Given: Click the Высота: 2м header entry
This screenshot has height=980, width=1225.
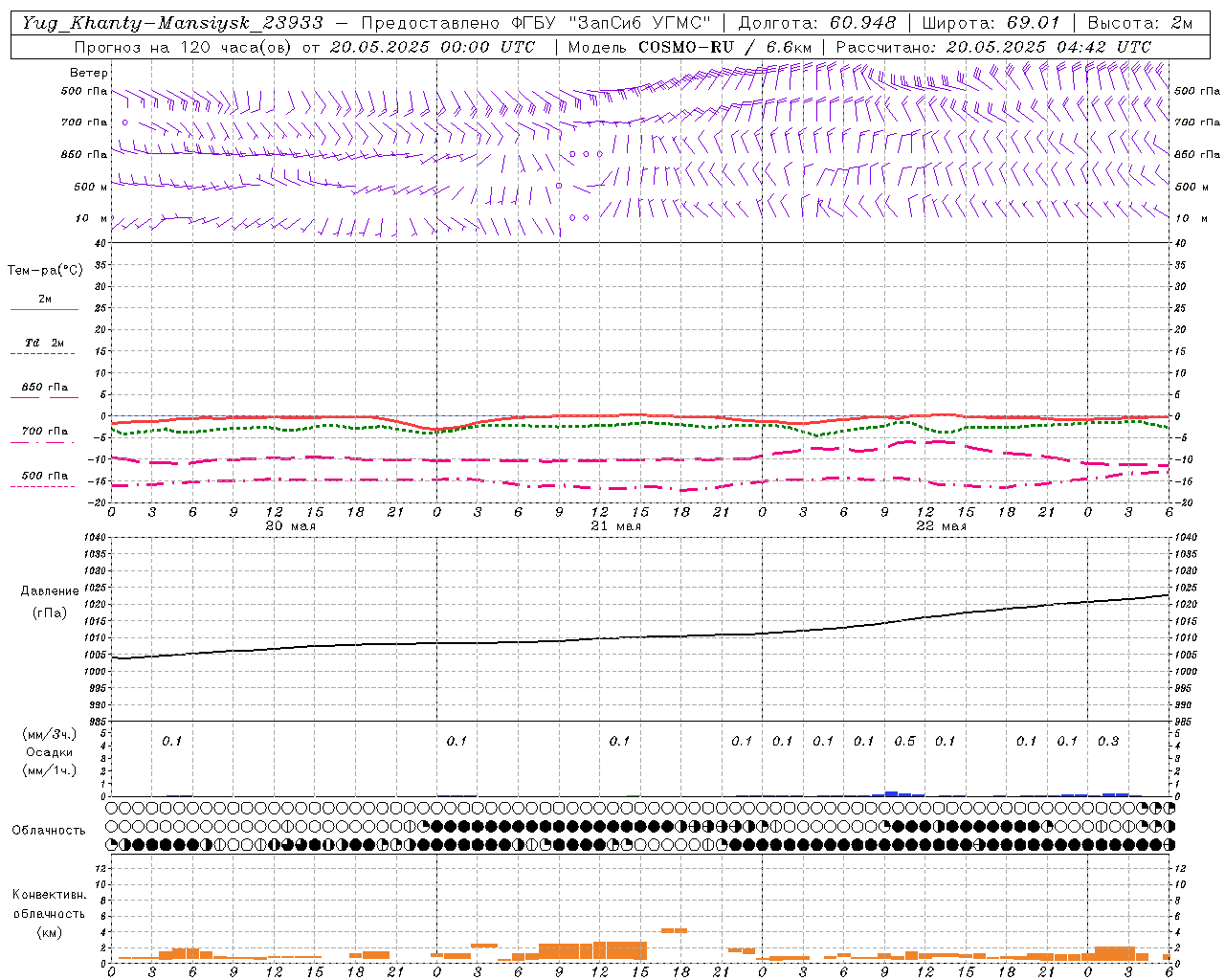Looking at the screenshot, I should (1140, 23).
